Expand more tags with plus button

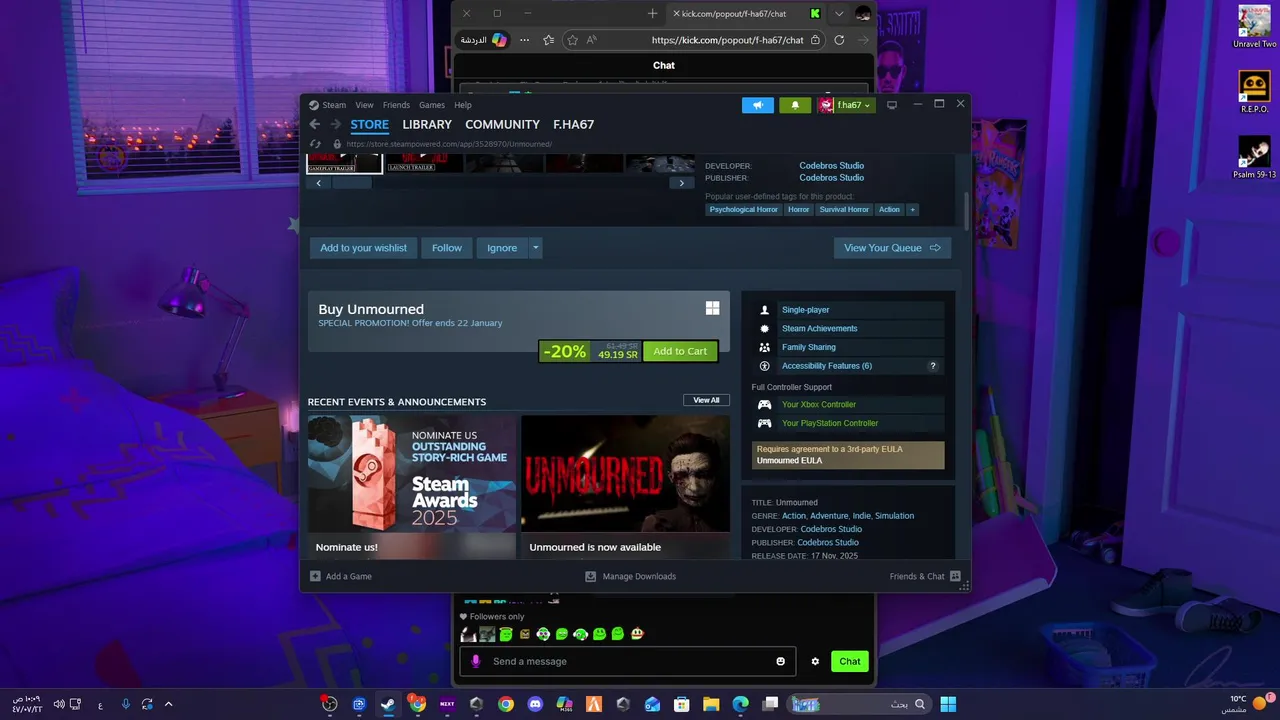pos(912,210)
